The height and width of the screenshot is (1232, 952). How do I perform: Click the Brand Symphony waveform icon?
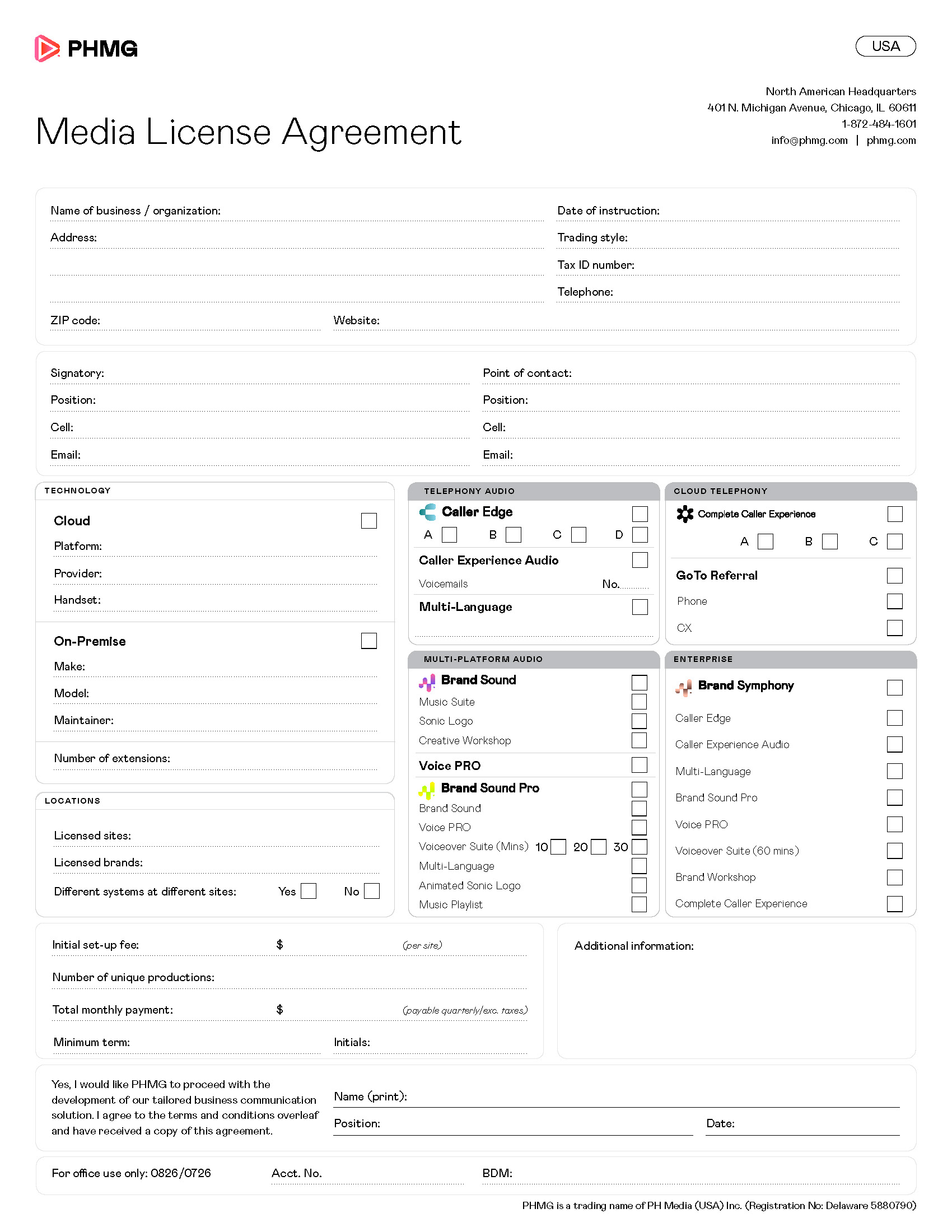(684, 688)
